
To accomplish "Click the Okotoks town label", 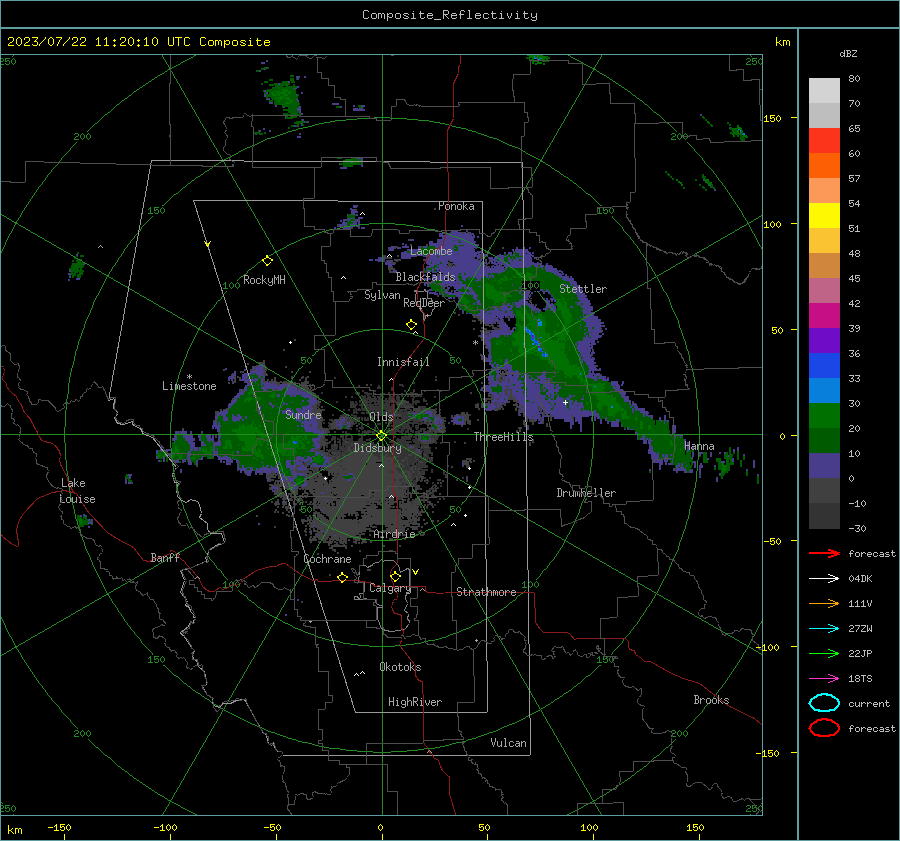I will 400,667.
